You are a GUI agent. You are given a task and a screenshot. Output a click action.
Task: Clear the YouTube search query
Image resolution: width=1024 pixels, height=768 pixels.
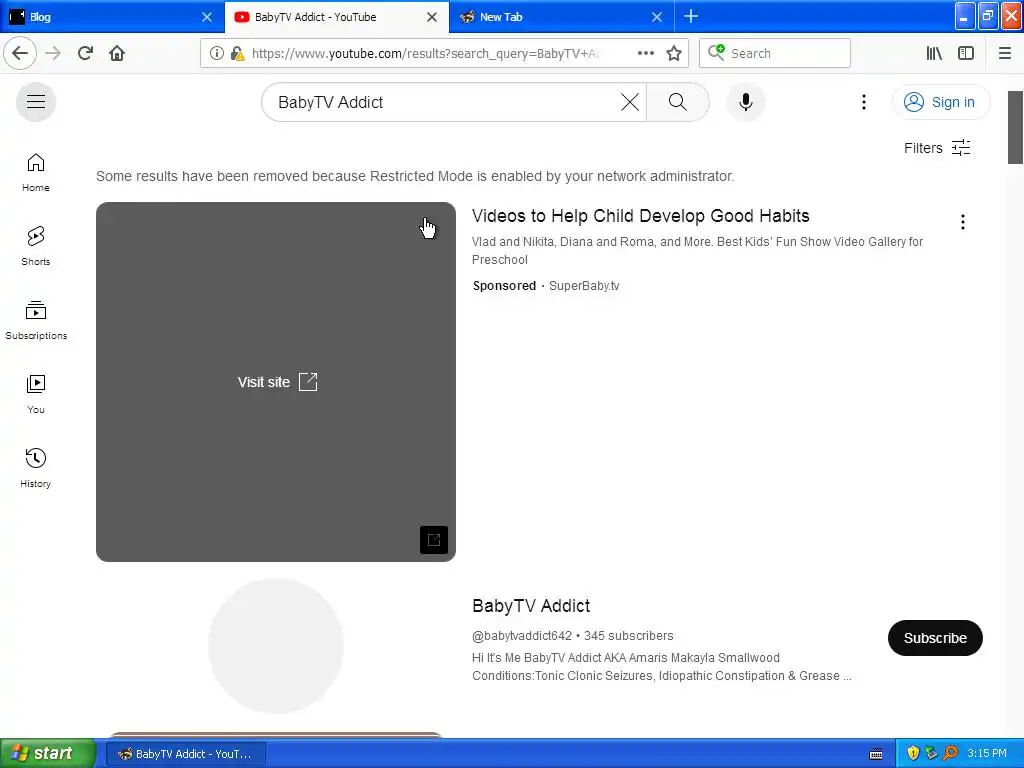(630, 102)
